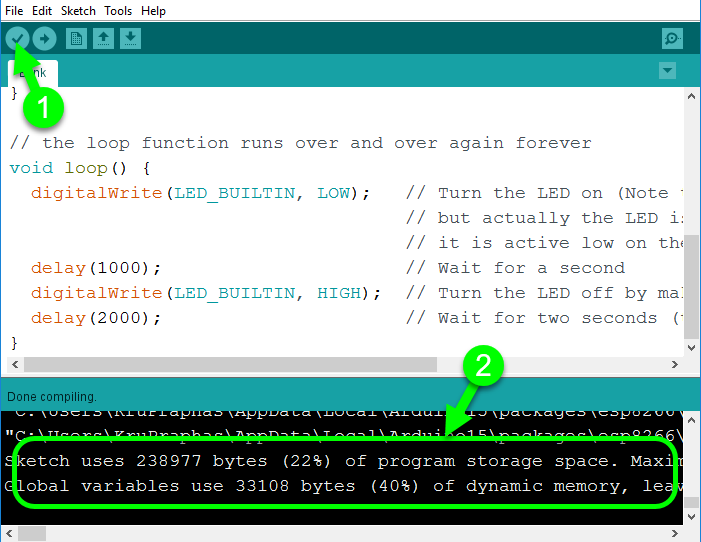This screenshot has height=542, width=701.
Task: Click the console horizontal scrollbar thumb
Action: [32, 534]
